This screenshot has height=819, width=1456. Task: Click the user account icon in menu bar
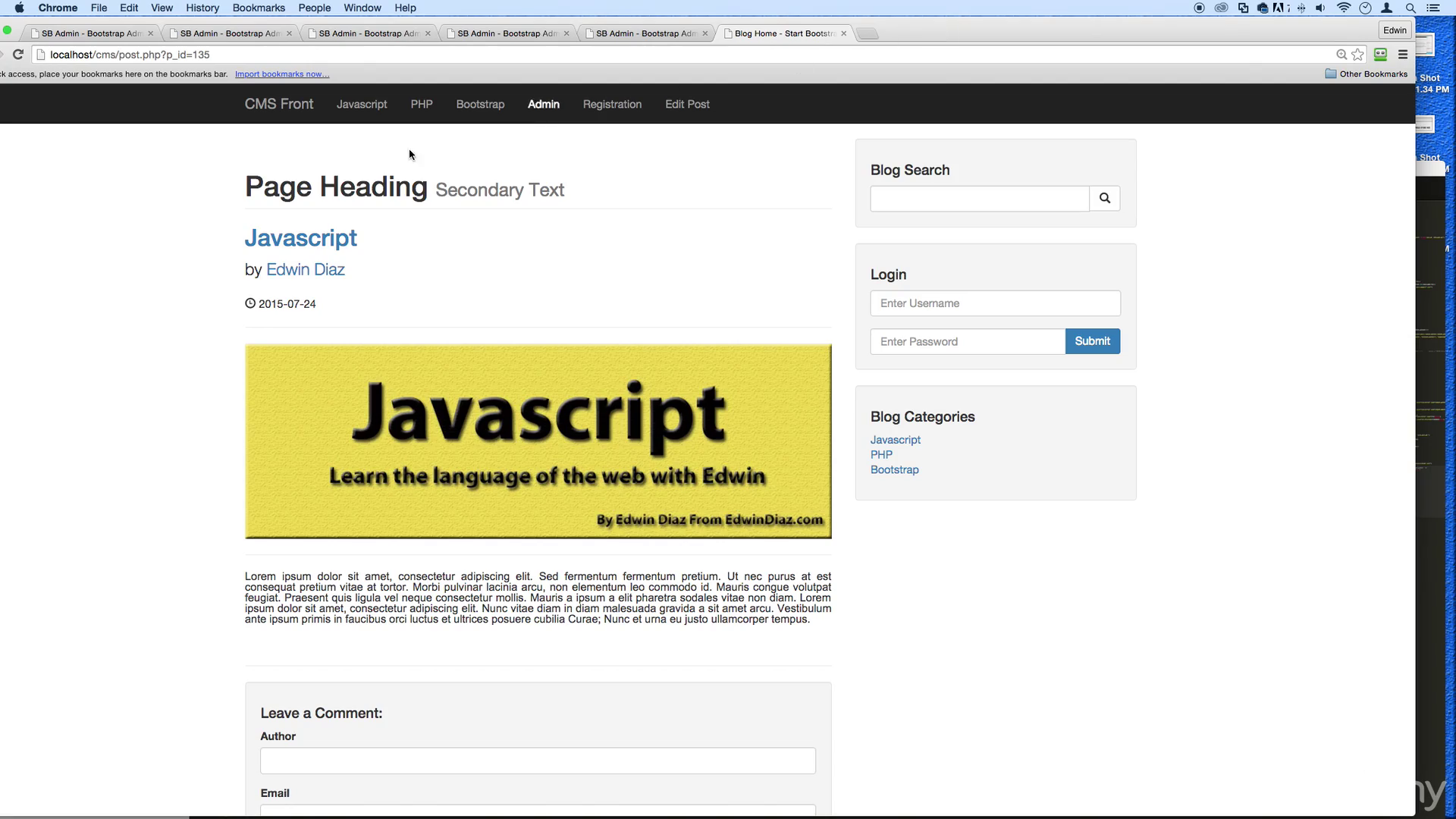[1387, 8]
